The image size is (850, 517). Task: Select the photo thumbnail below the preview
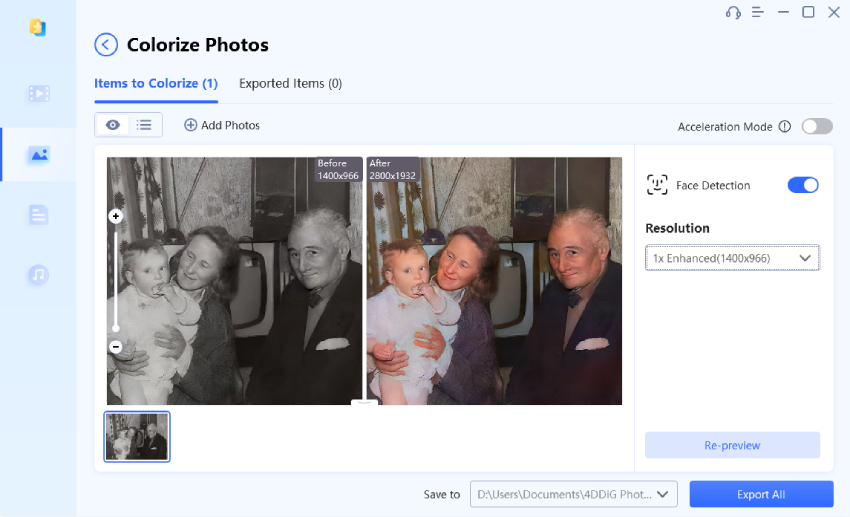[137, 437]
